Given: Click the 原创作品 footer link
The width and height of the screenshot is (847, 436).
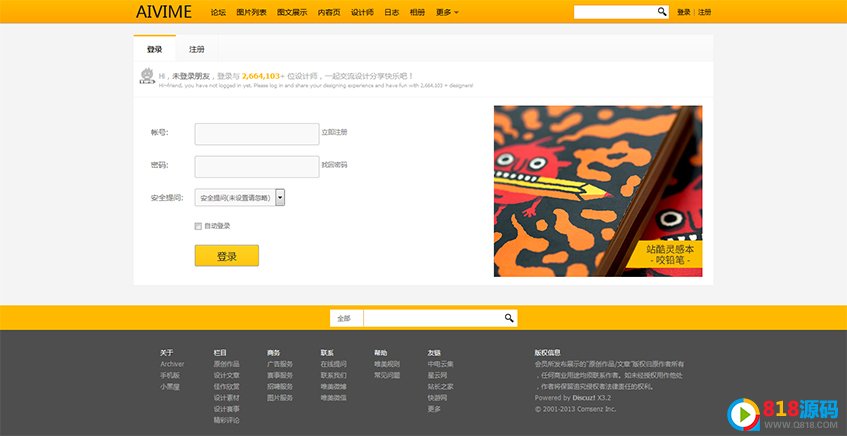Looking at the screenshot, I should (226, 364).
